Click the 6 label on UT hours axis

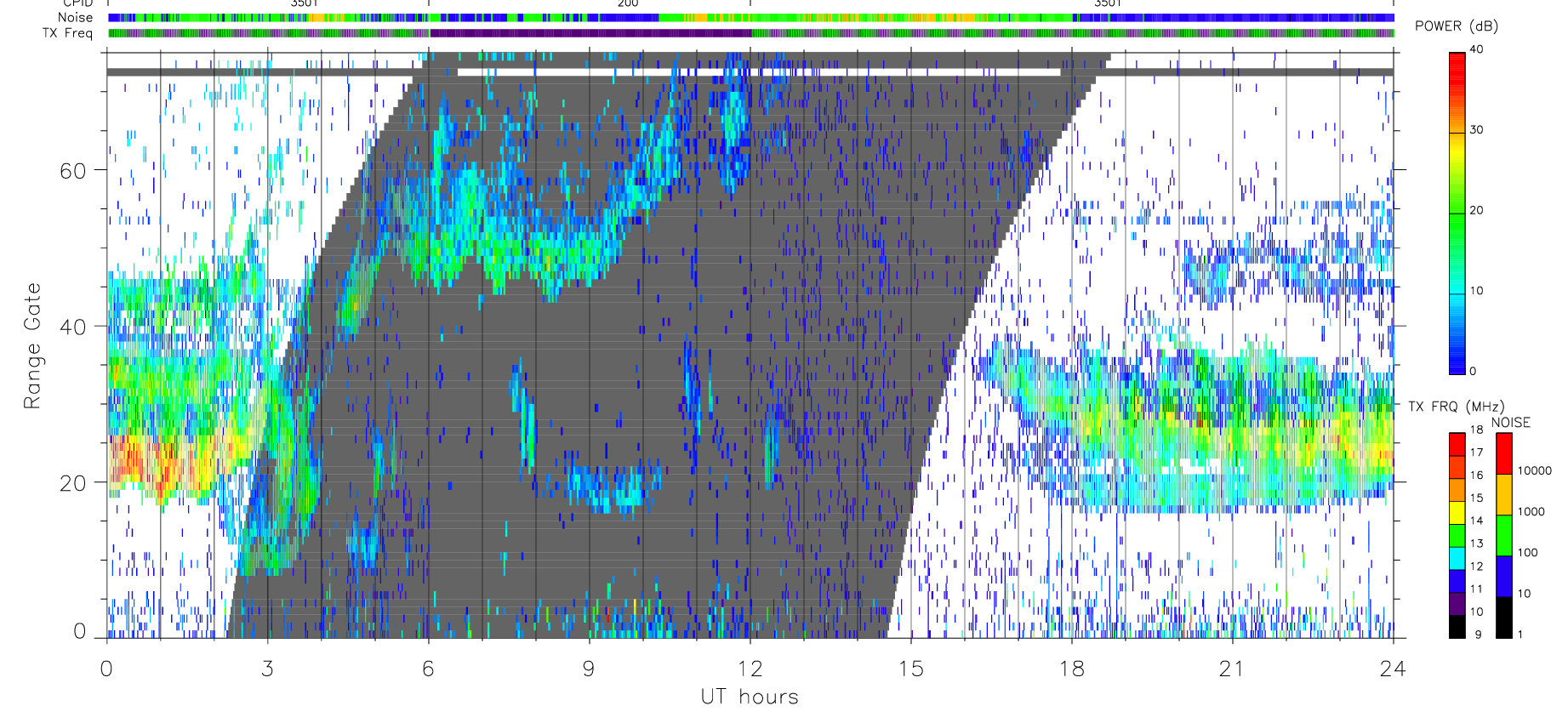(428, 669)
